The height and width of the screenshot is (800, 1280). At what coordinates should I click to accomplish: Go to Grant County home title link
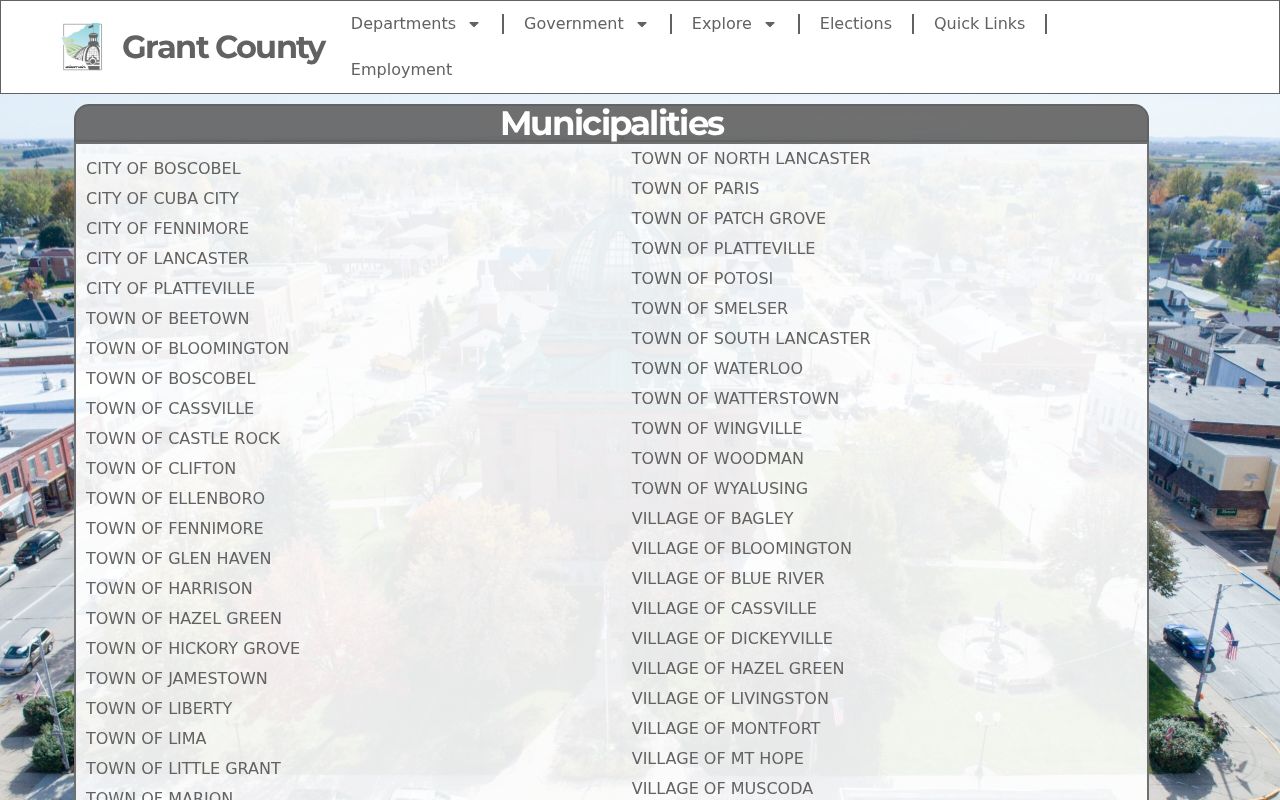coord(223,47)
